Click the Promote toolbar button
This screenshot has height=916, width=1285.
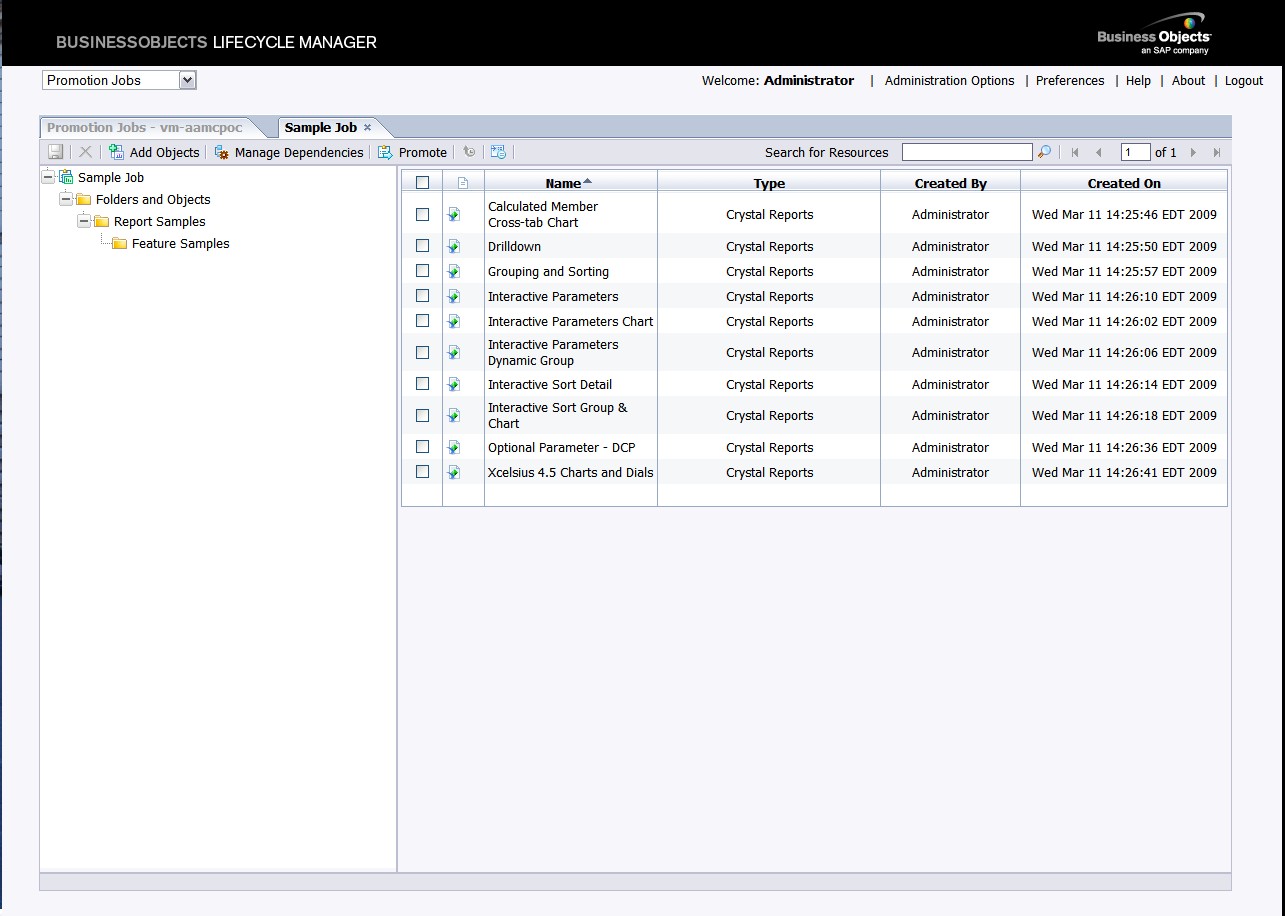412,152
